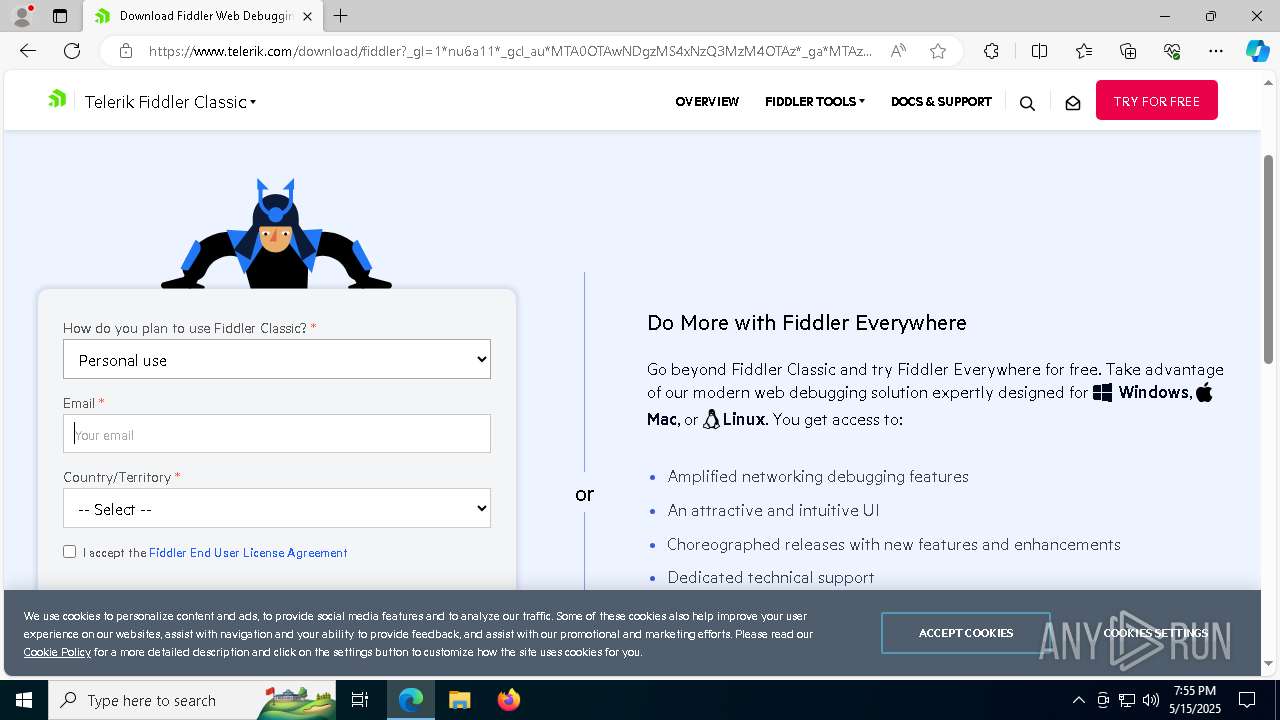This screenshot has width=1280, height=720.
Task: Click the envelope contact icon
Action: (1073, 103)
